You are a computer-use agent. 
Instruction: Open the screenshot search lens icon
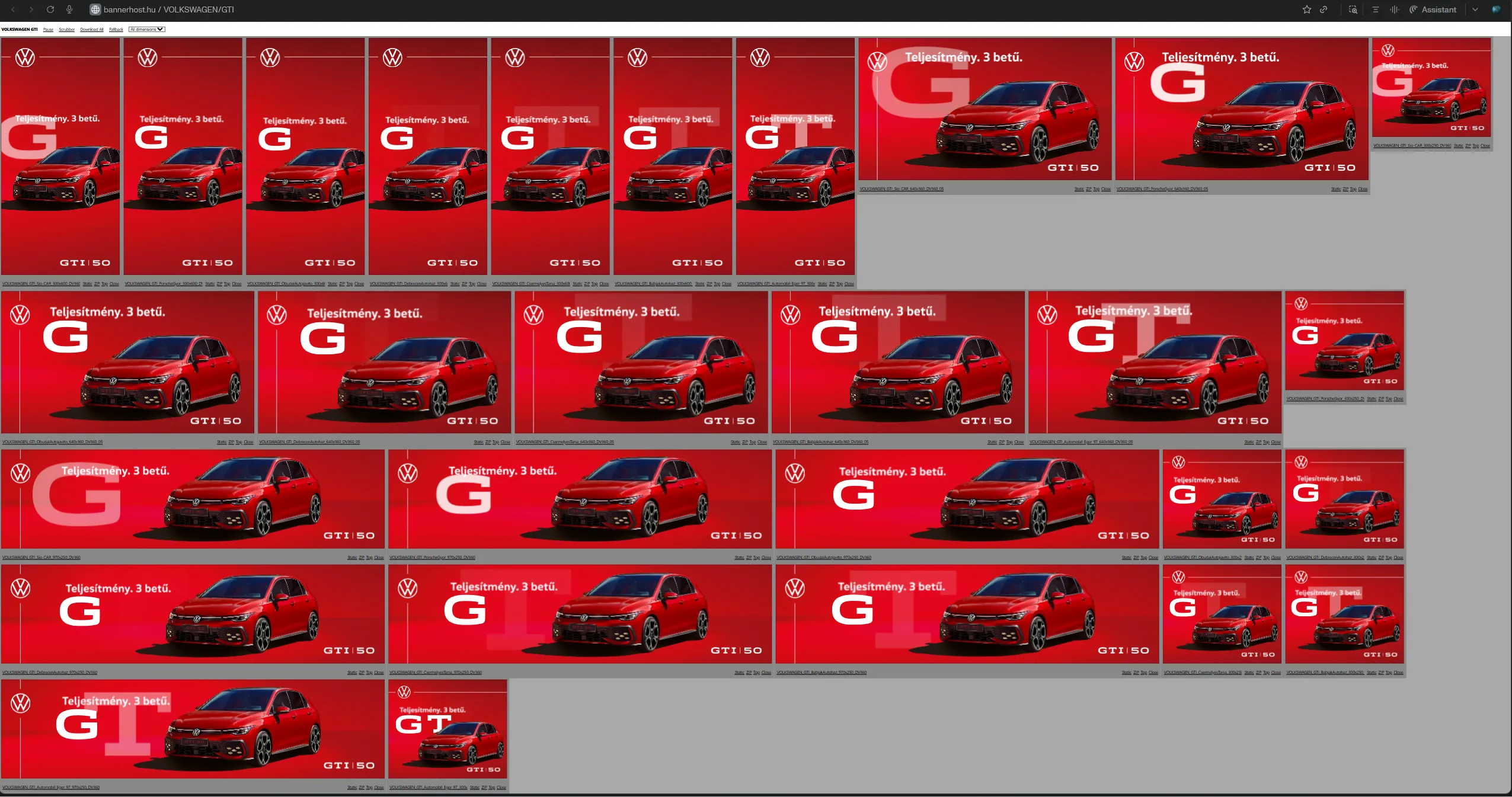pyautogui.click(x=1353, y=9)
